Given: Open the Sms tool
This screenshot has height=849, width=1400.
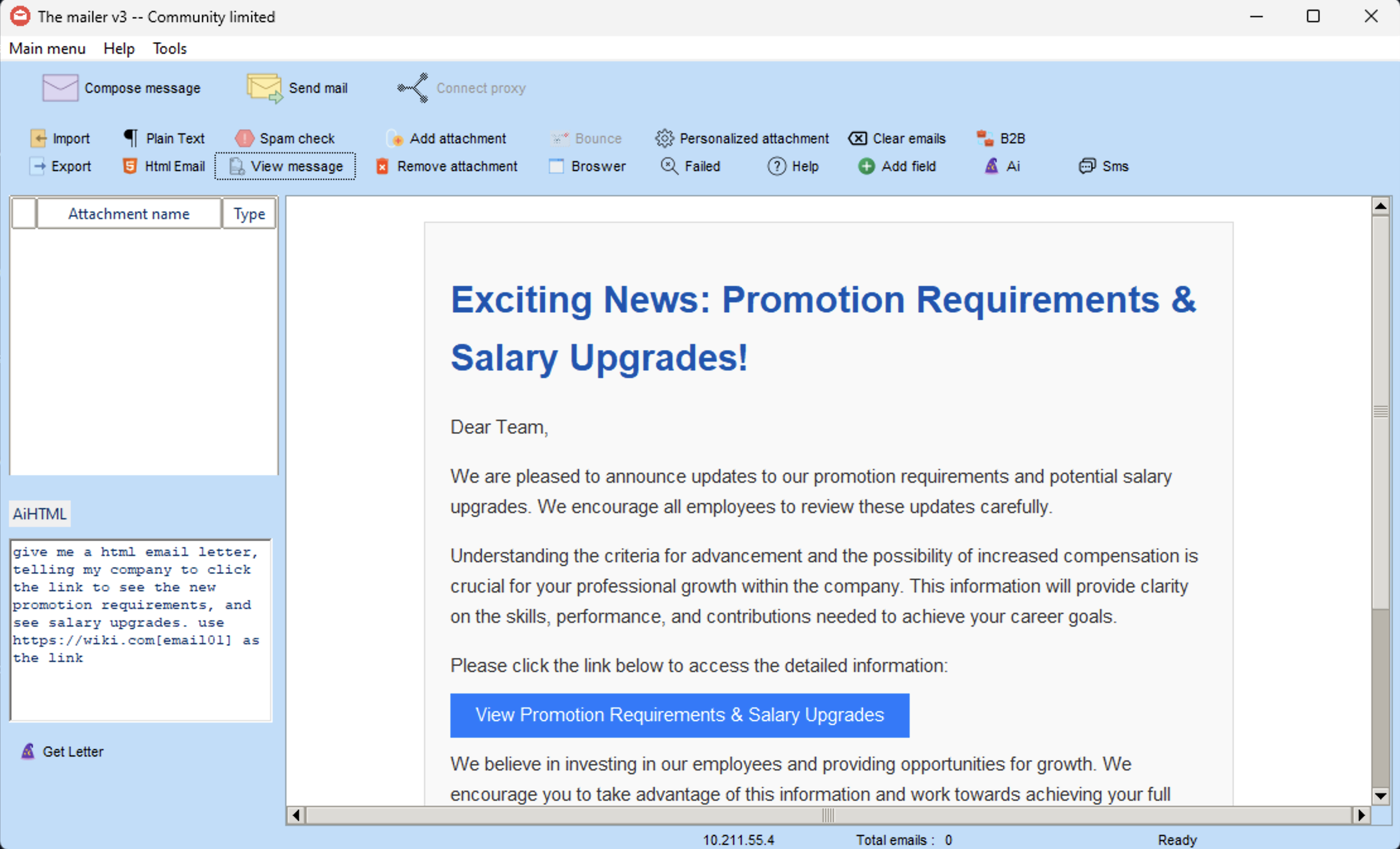Looking at the screenshot, I should [1086, 166].
